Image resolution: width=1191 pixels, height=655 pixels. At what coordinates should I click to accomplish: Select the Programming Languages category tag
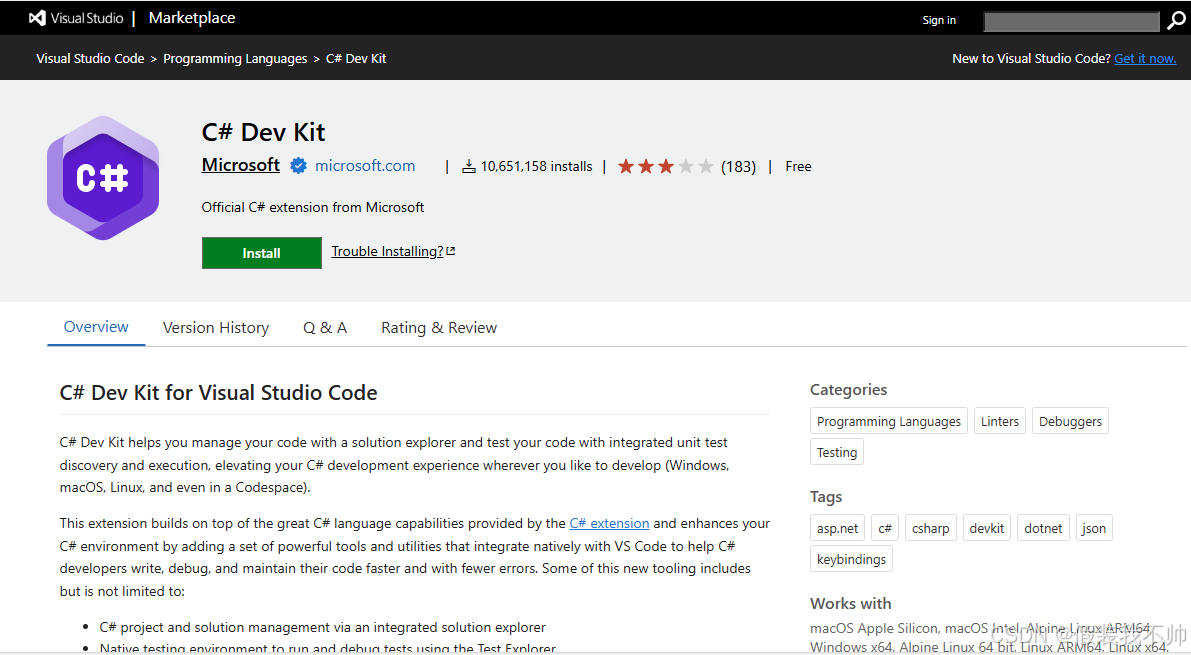click(889, 421)
